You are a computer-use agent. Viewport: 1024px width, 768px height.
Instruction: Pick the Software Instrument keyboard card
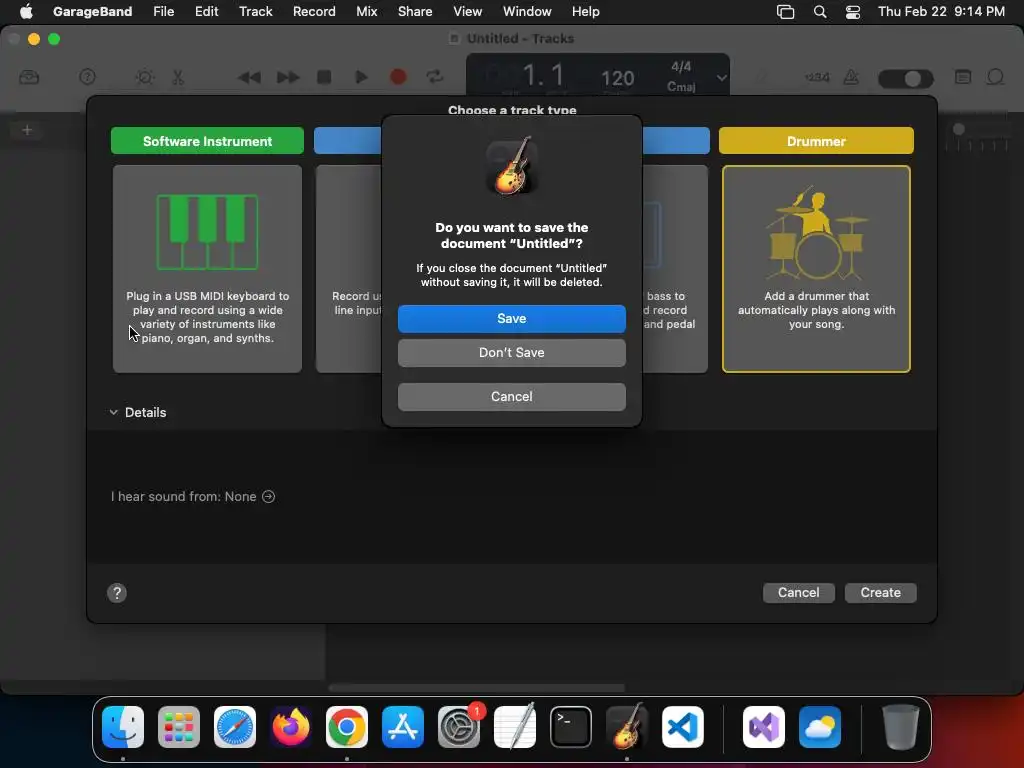tap(207, 268)
